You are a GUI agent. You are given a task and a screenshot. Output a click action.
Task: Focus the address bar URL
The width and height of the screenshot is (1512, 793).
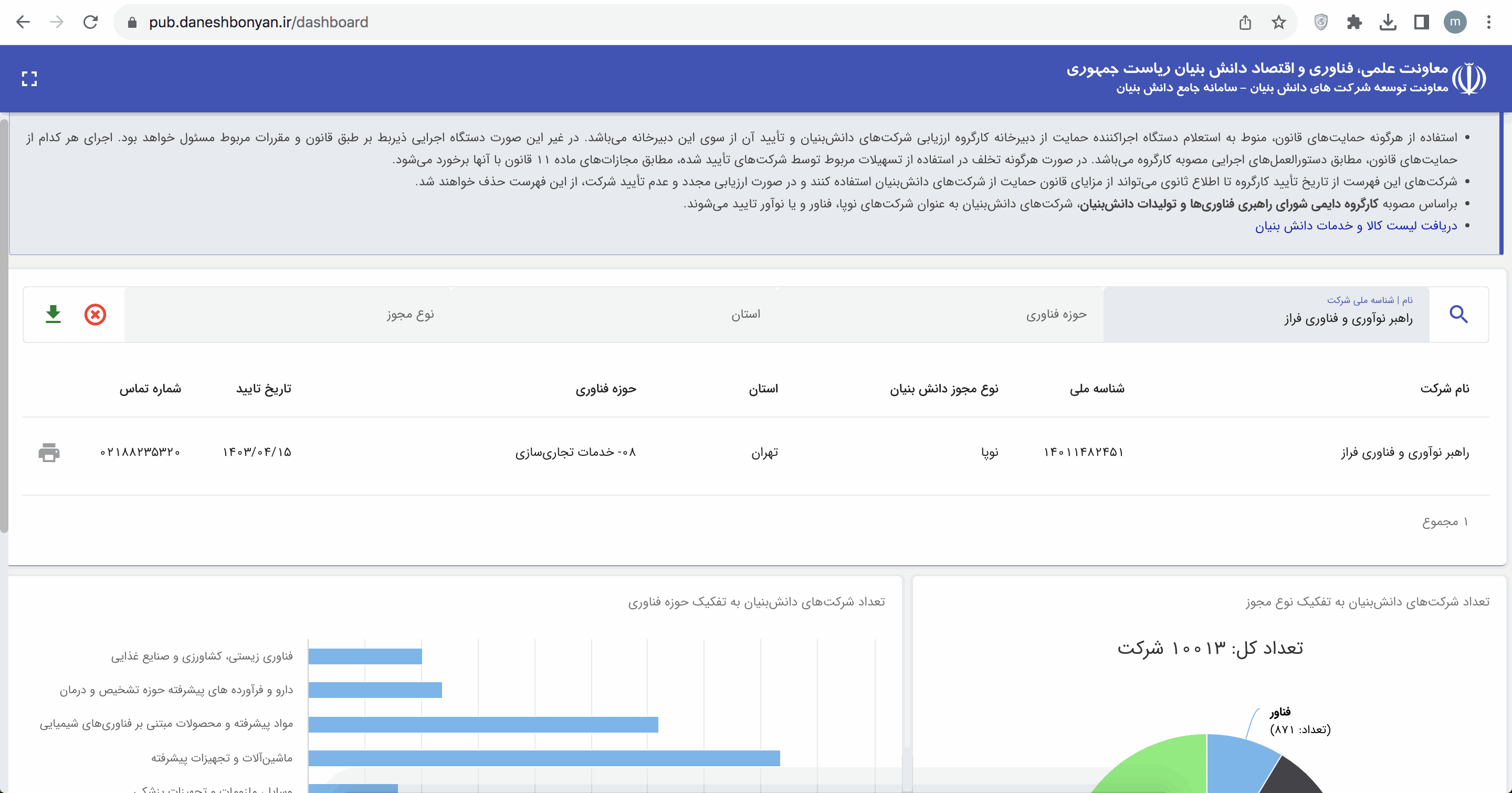[258, 22]
